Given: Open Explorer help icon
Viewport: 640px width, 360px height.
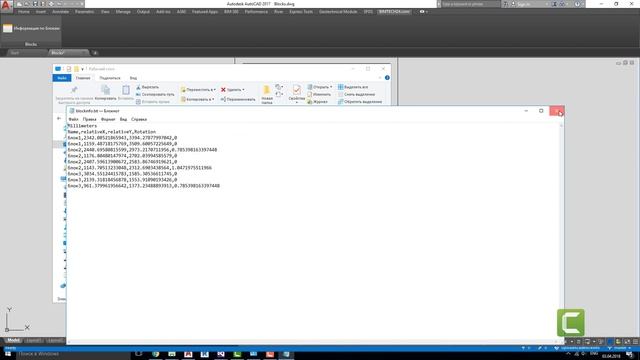Looking at the screenshot, I should tap(387, 78).
